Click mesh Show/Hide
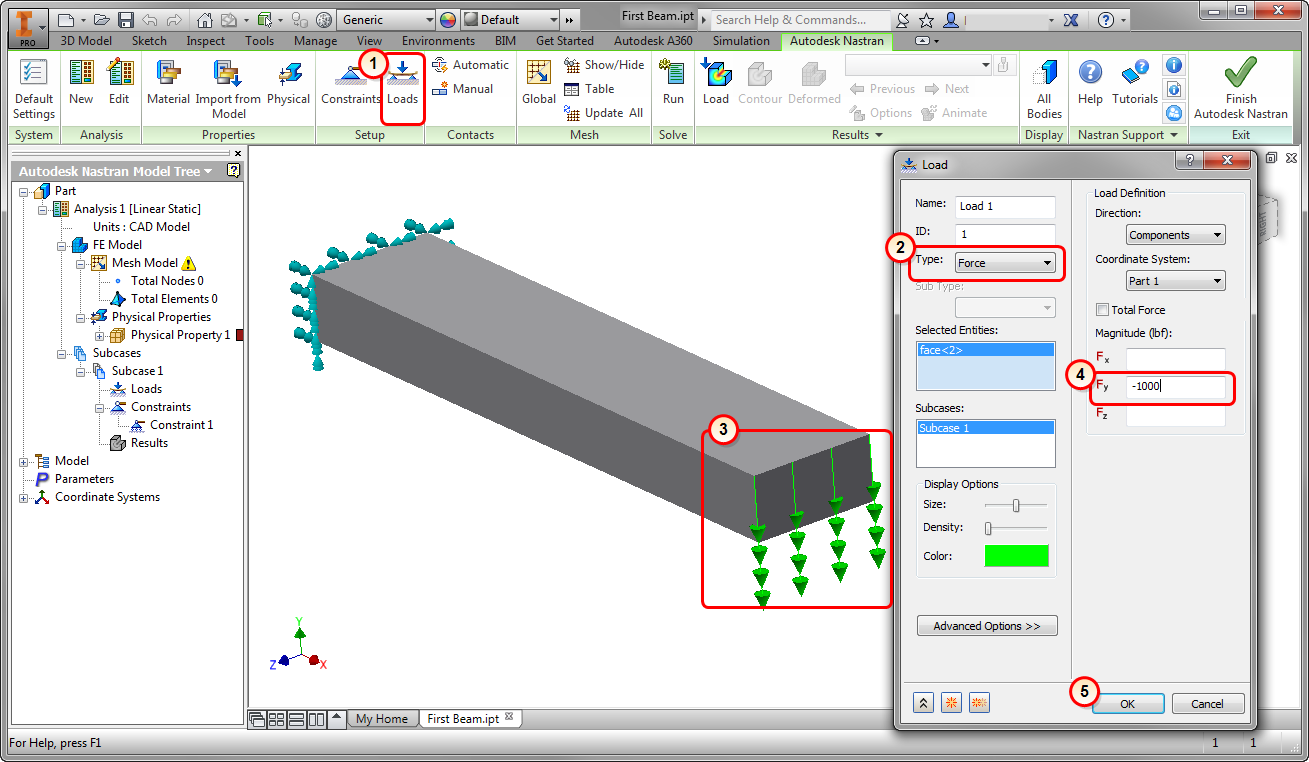 tap(604, 65)
